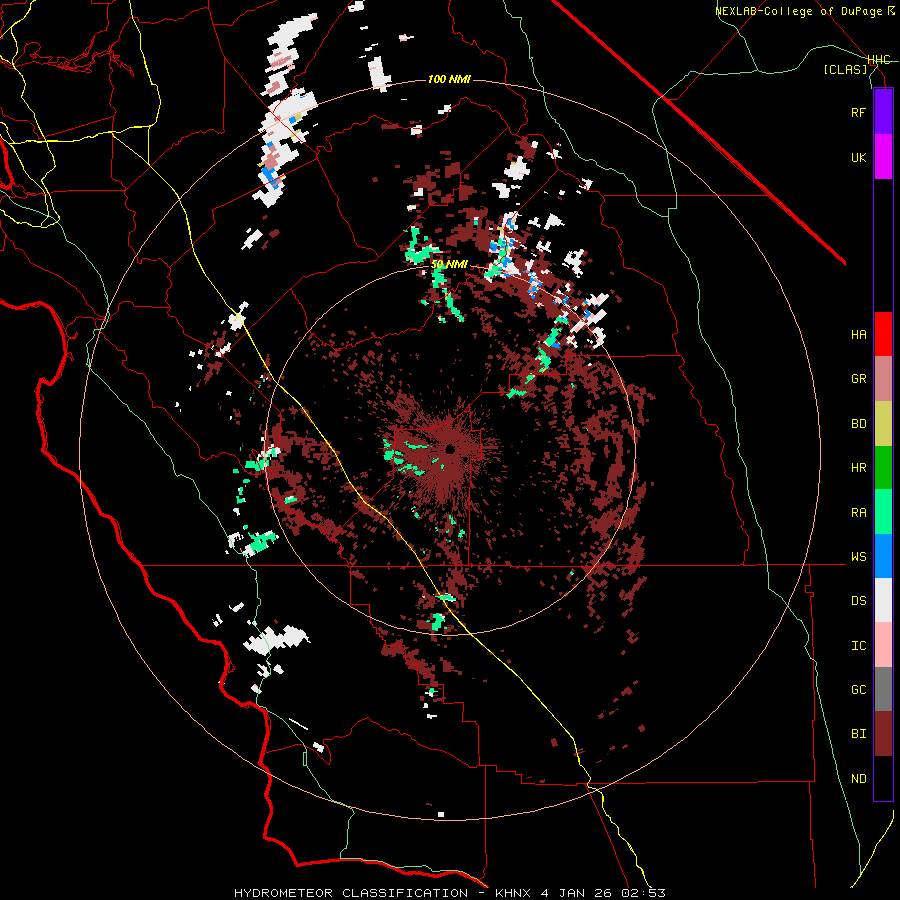The width and height of the screenshot is (900, 900).
Task: Click the BI brown legend swatch
Action: click(883, 734)
